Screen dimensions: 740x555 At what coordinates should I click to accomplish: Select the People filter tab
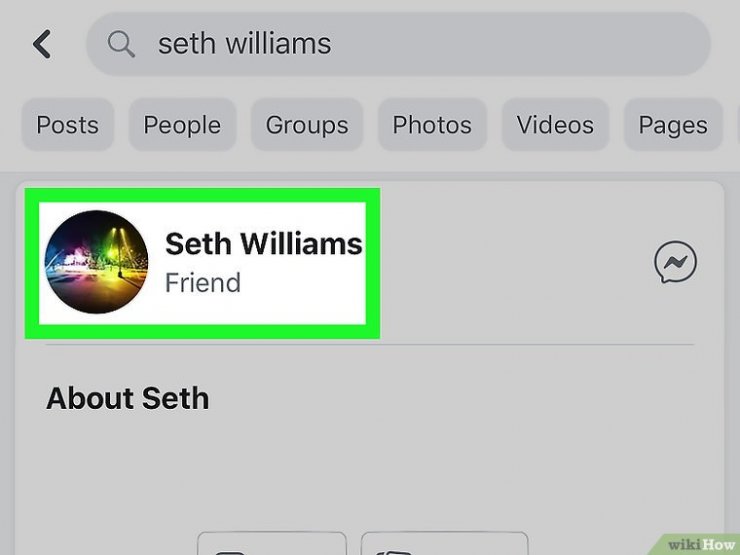[182, 125]
